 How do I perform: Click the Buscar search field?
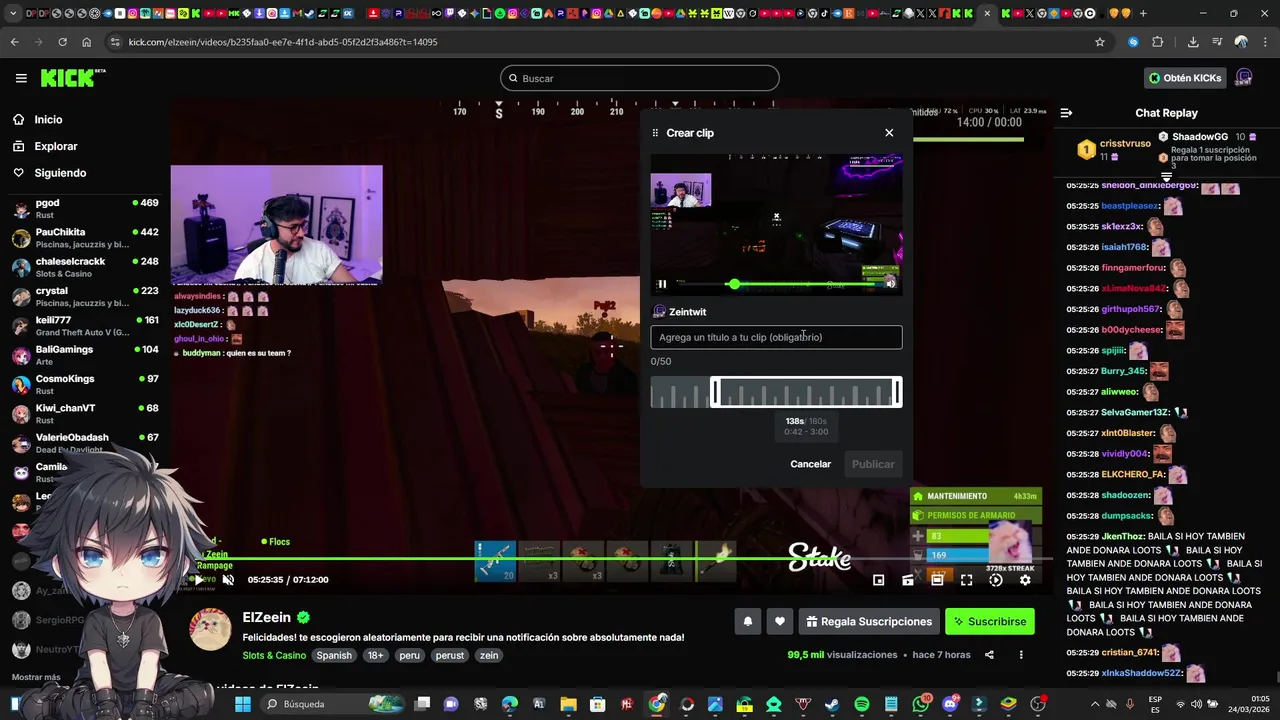[x=640, y=78]
